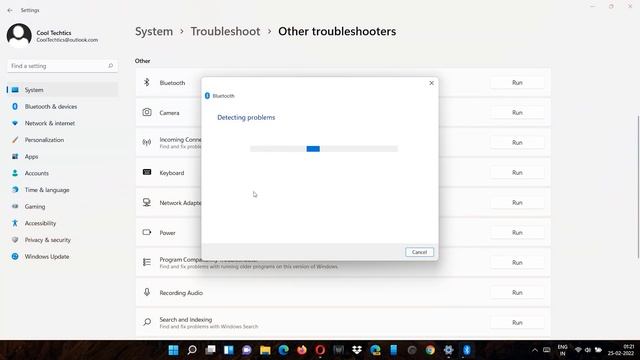Screen dimensions: 640x360
Task: Open Accounts settings
Action: [62, 173]
